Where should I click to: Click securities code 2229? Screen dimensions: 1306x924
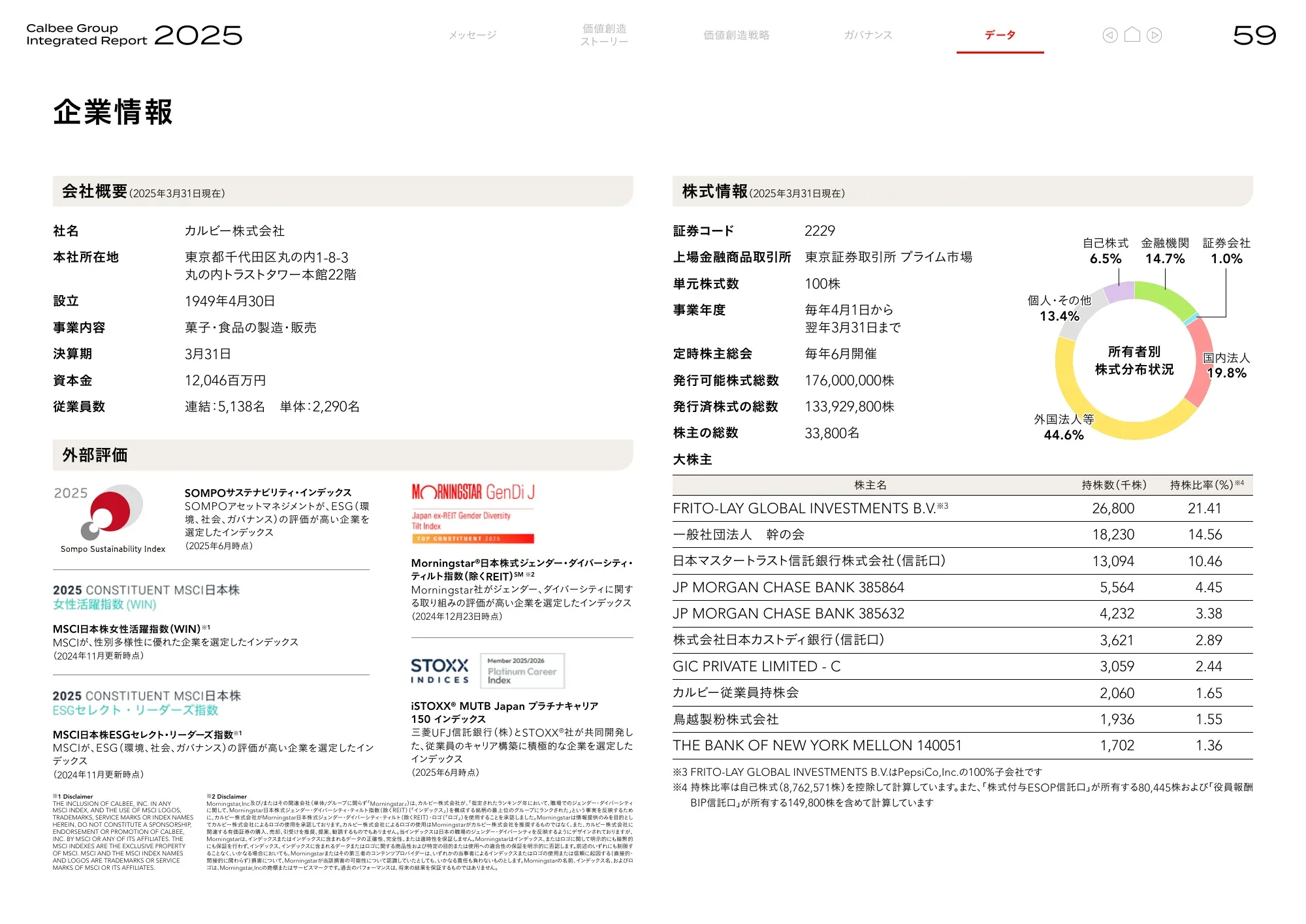[x=820, y=231]
